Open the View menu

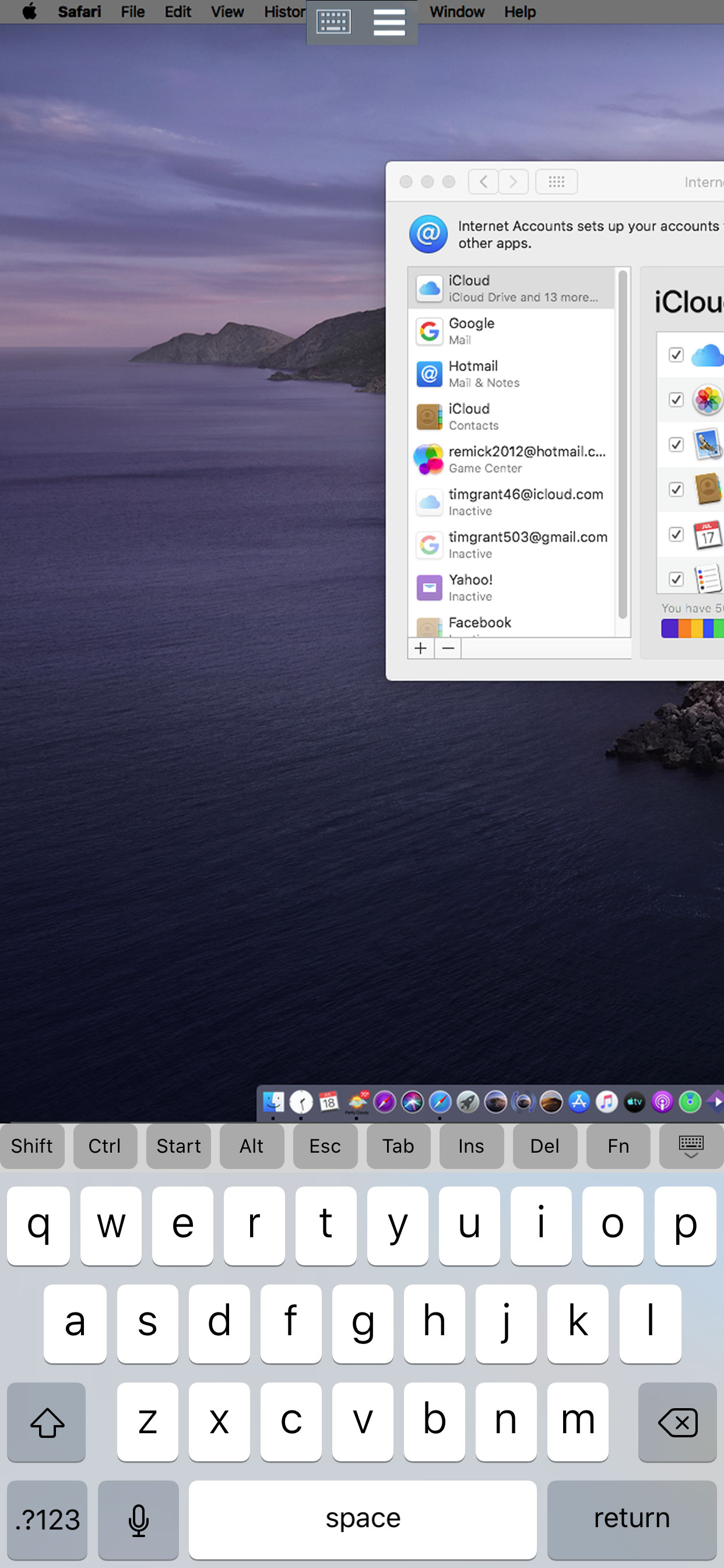click(x=227, y=12)
